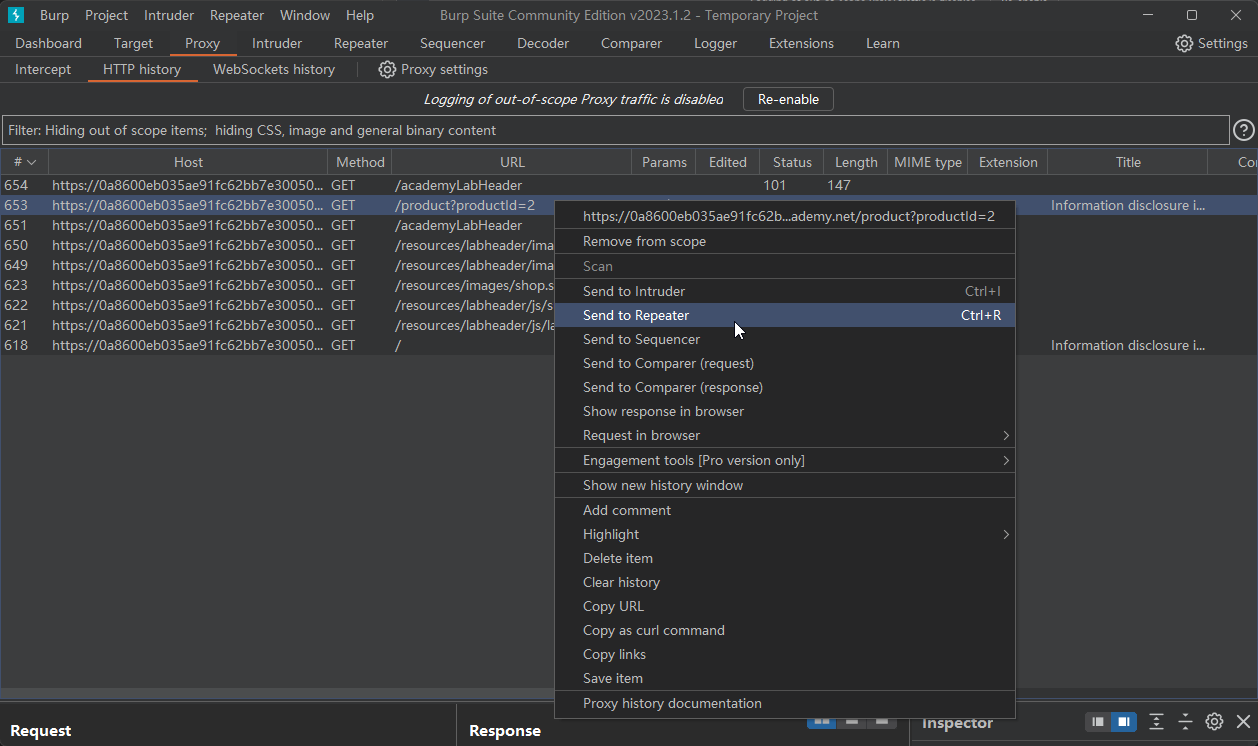This screenshot has width=1258, height=746.
Task: Choose Save item
Action: [x=785, y=678]
